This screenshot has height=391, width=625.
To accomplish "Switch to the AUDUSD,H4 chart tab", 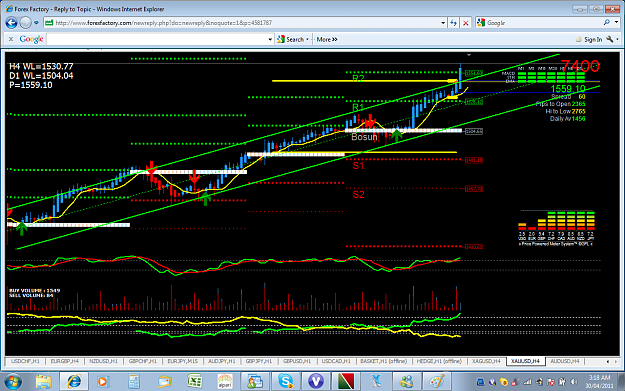I will pyautogui.click(x=564, y=361).
